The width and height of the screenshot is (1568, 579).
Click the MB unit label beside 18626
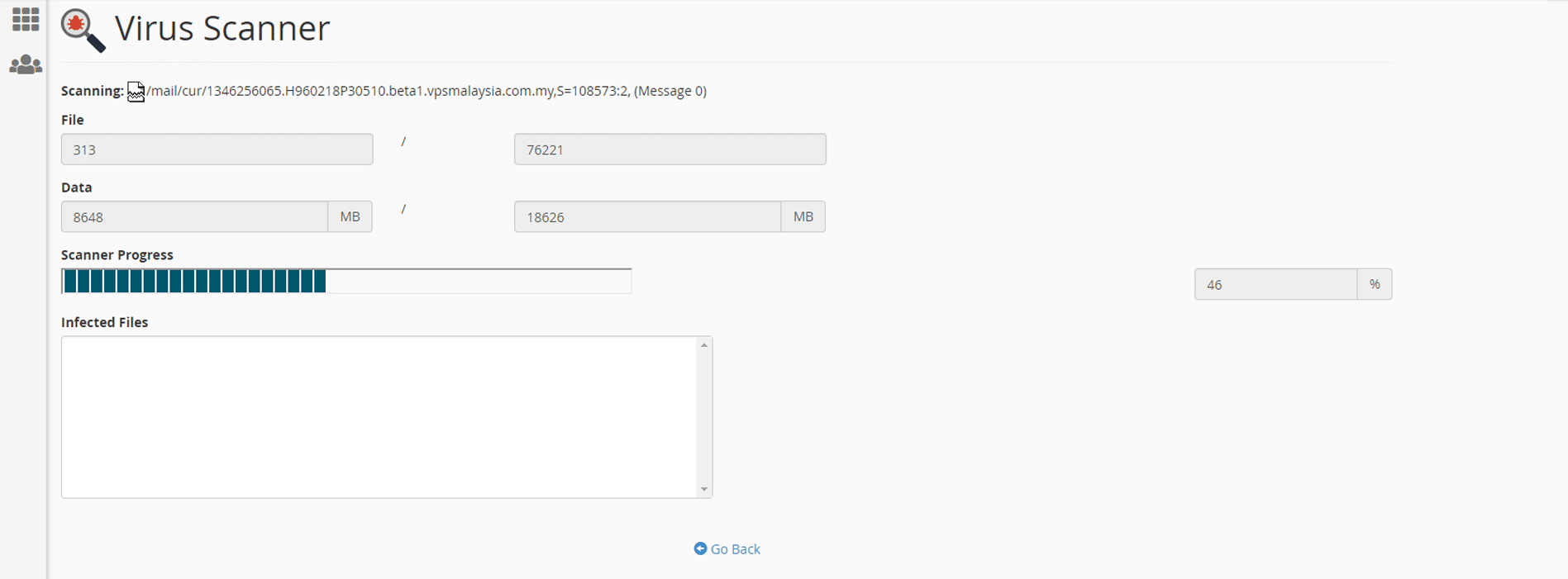click(803, 217)
